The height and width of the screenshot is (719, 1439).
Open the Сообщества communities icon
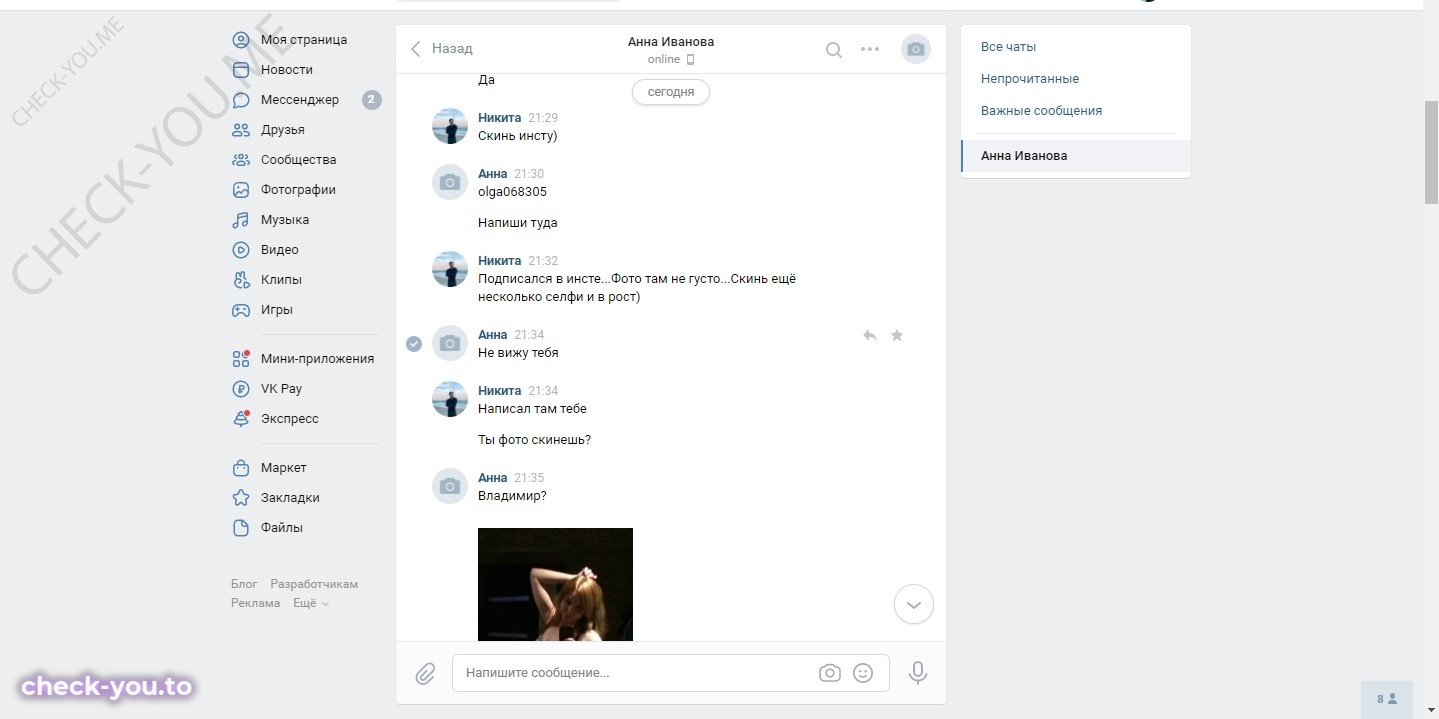241,160
